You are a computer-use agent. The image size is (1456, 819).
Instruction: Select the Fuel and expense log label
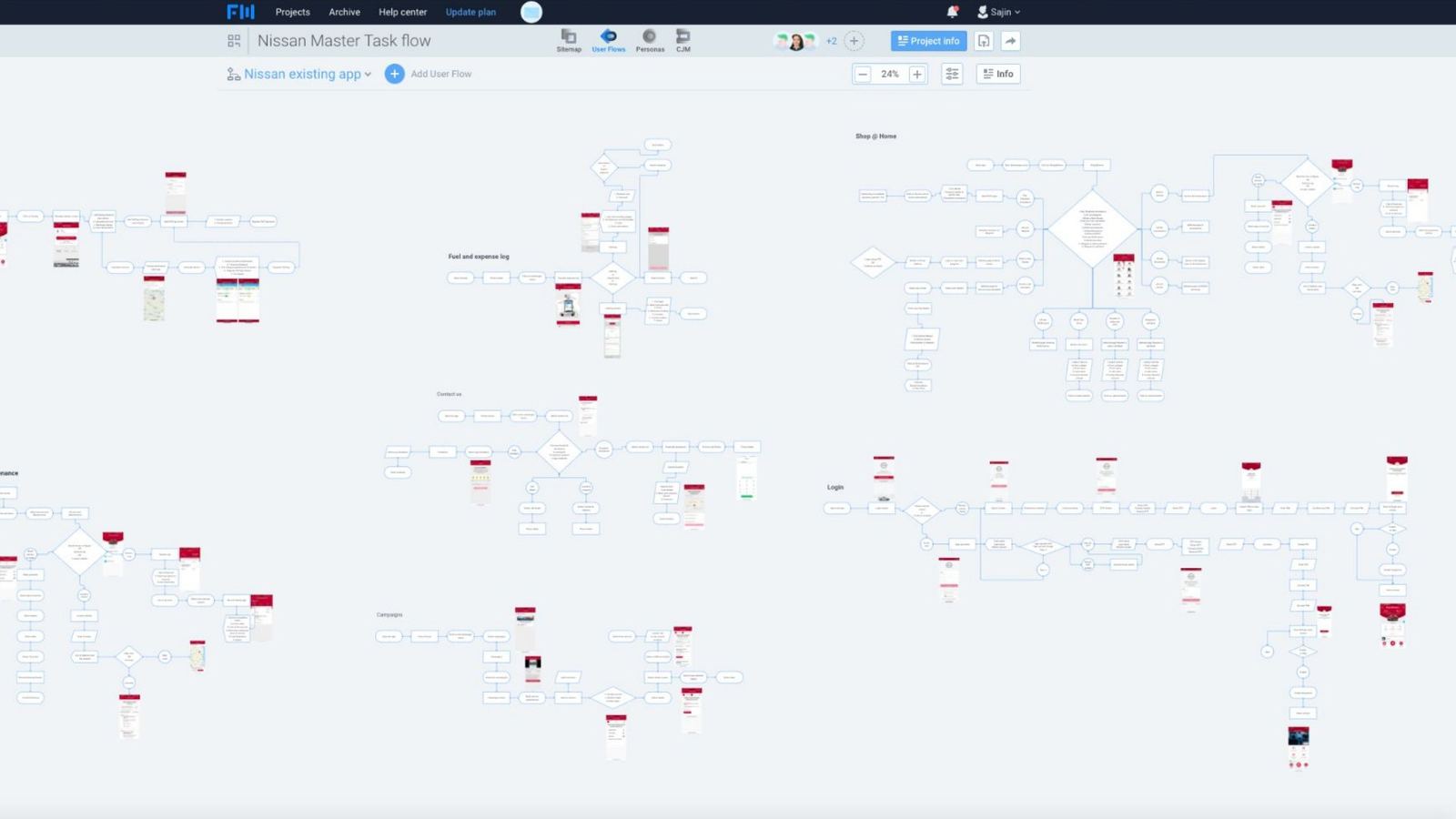tap(479, 257)
